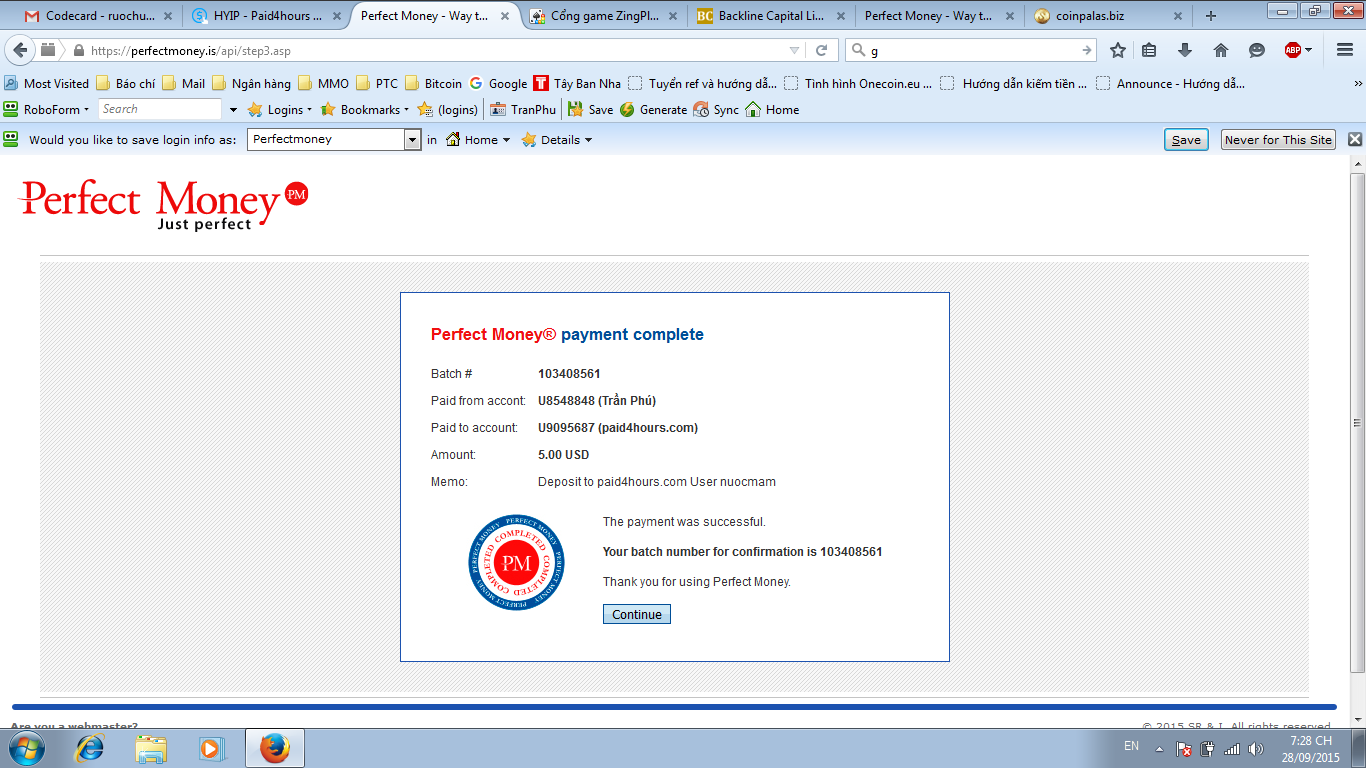Open the Báo chí bookmarks folder
1366x768 pixels.
126,84
